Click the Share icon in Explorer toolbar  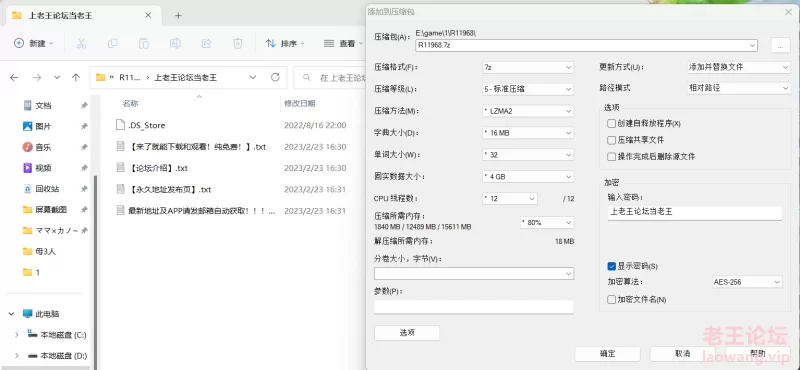[207, 43]
